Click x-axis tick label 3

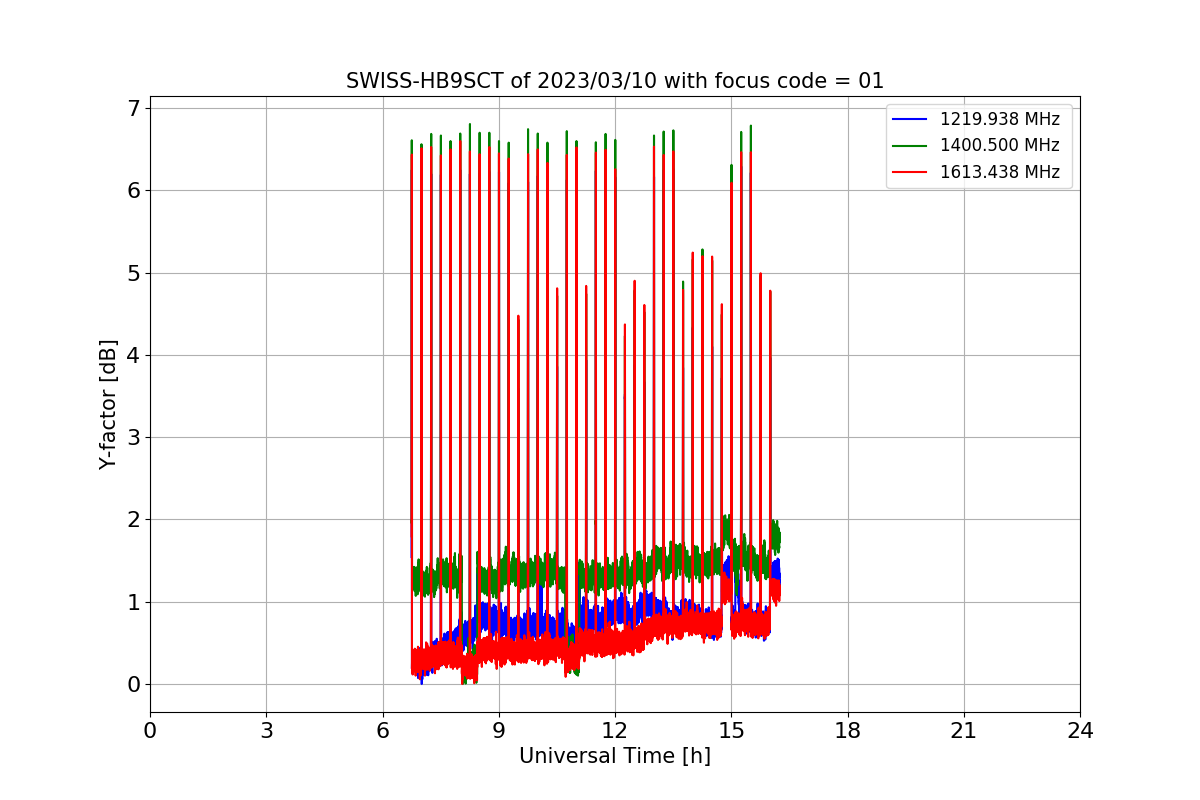point(266,730)
